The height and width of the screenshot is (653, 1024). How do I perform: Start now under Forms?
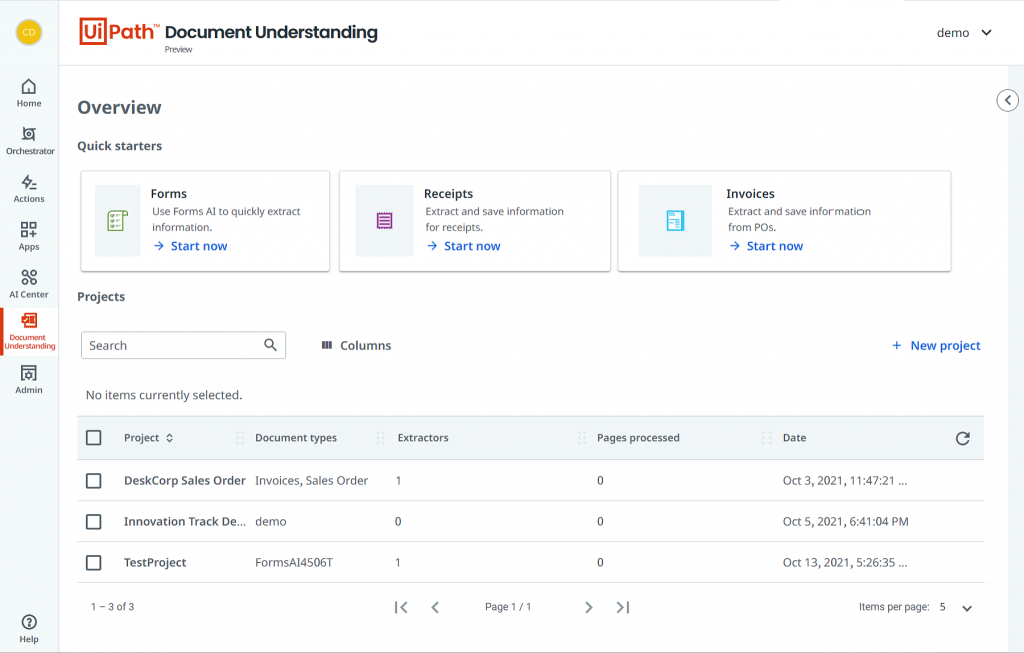(191, 246)
